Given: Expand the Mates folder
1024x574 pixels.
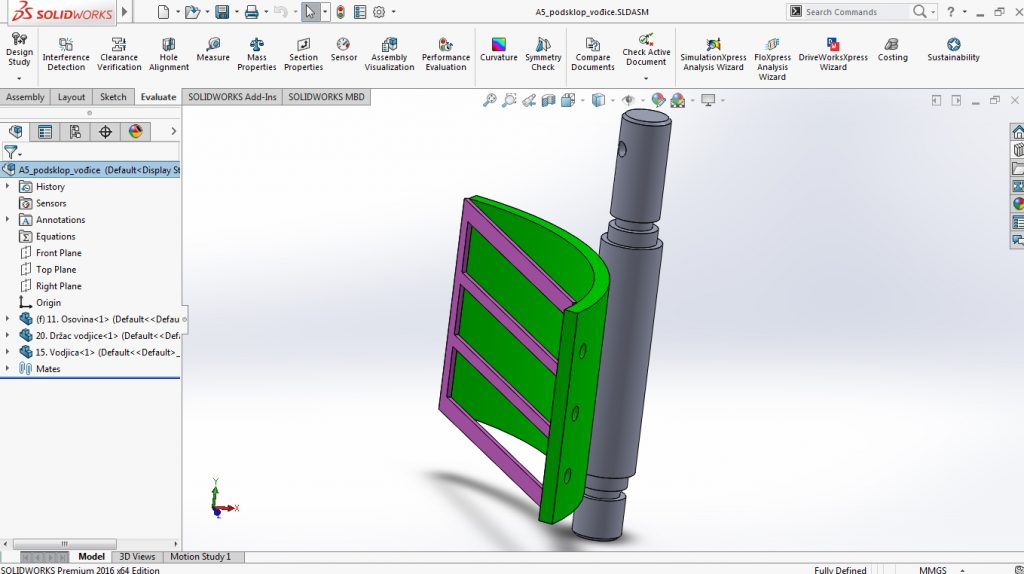Looking at the screenshot, I should 8,368.
